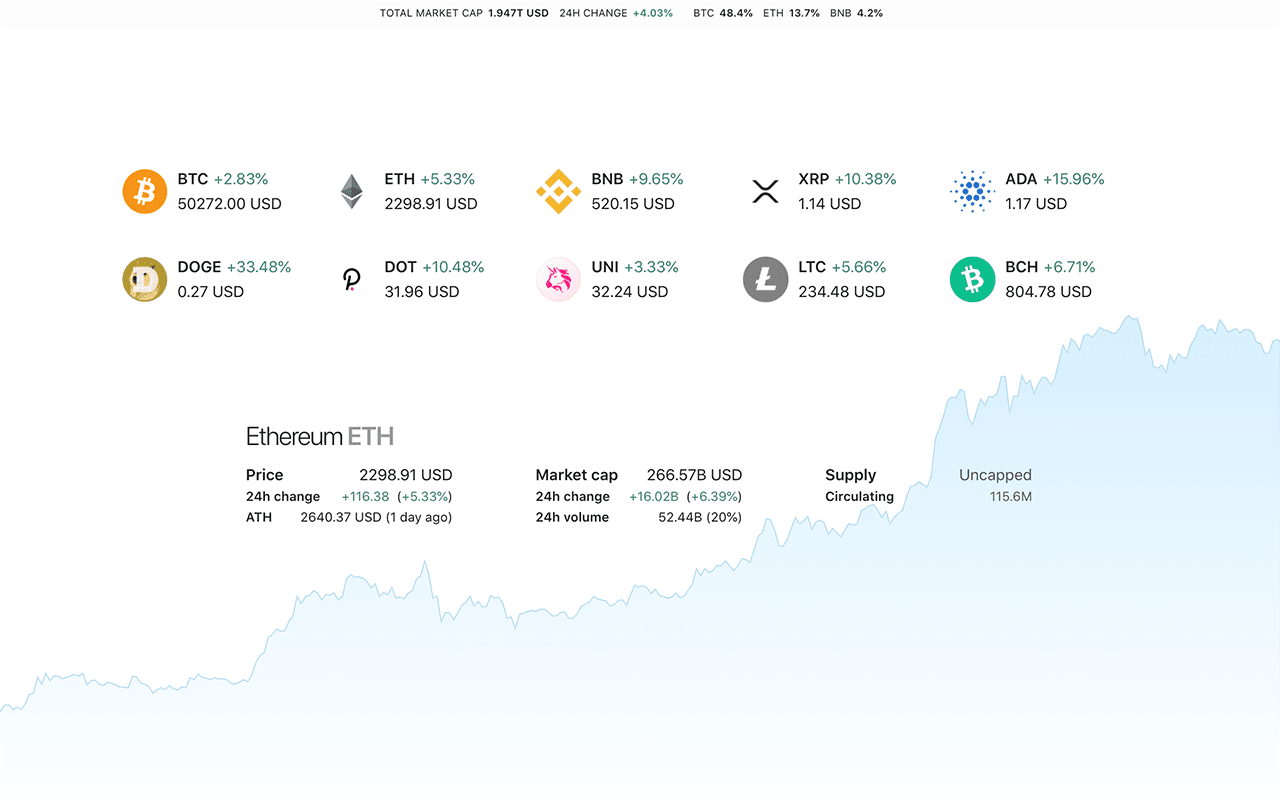
Task: Click the UNI price 32.24 USD
Action: click(629, 291)
